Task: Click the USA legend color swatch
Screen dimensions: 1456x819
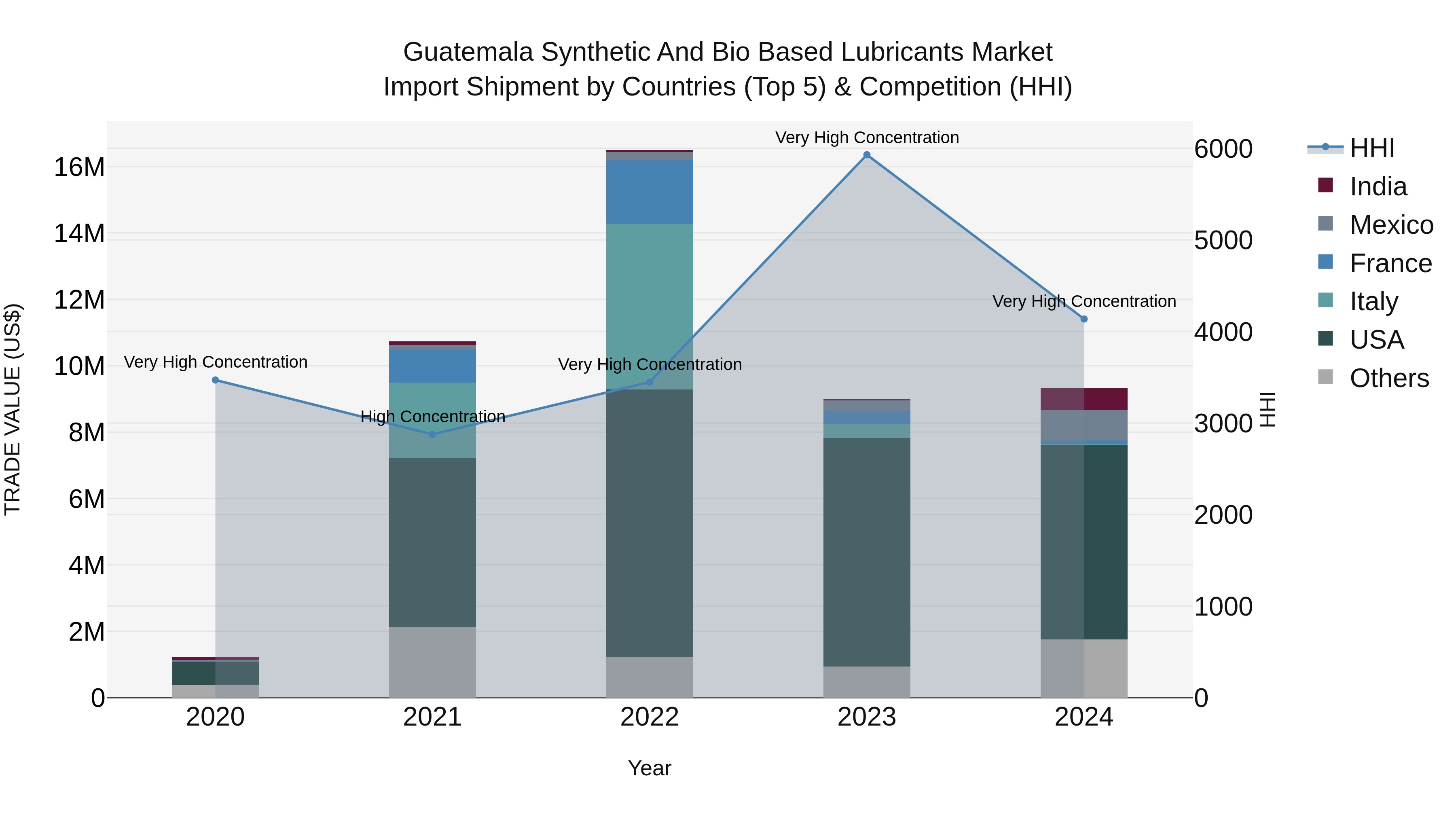Action: click(x=1325, y=339)
